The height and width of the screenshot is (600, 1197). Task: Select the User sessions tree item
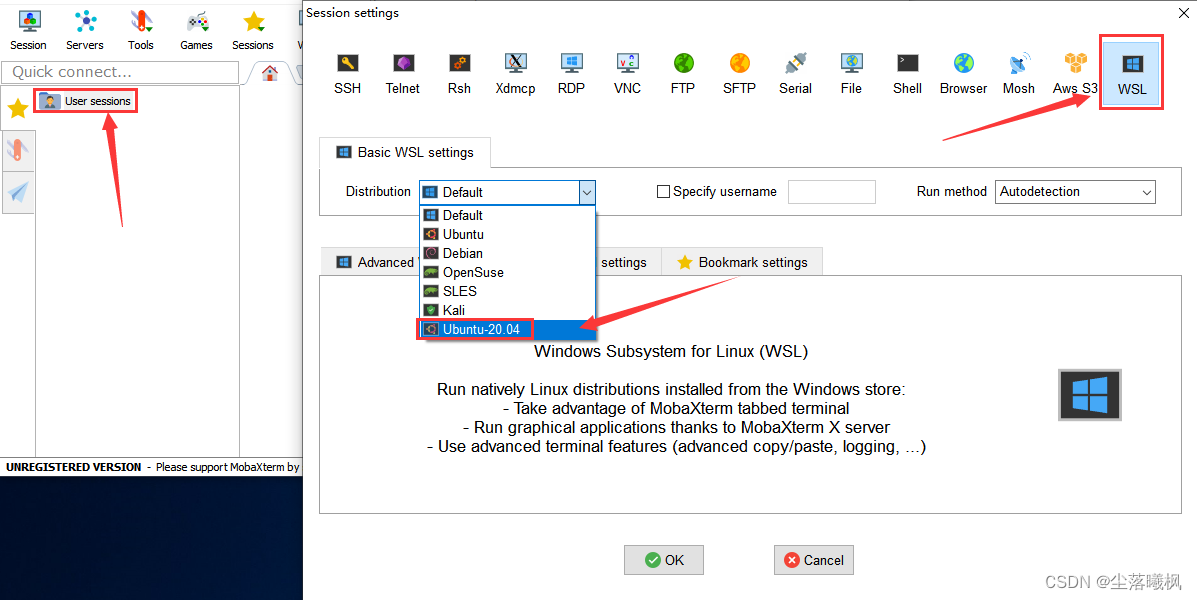click(86, 101)
